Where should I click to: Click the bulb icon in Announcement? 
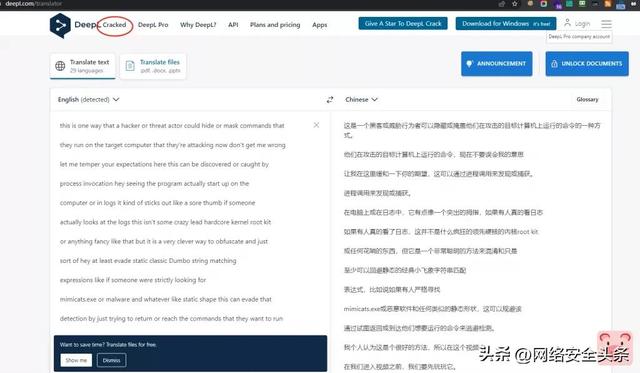[x=469, y=64]
